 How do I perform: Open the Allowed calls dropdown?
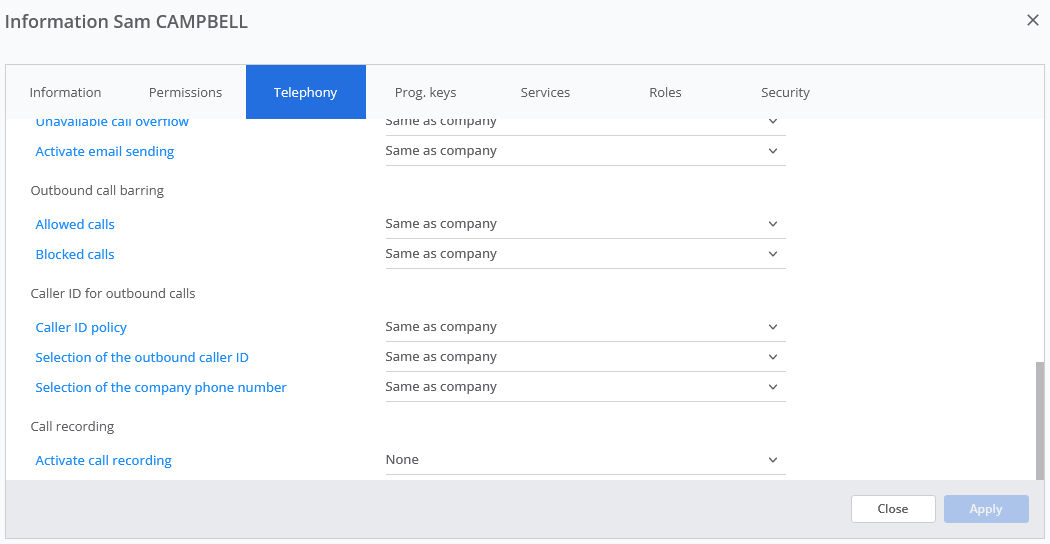585,224
